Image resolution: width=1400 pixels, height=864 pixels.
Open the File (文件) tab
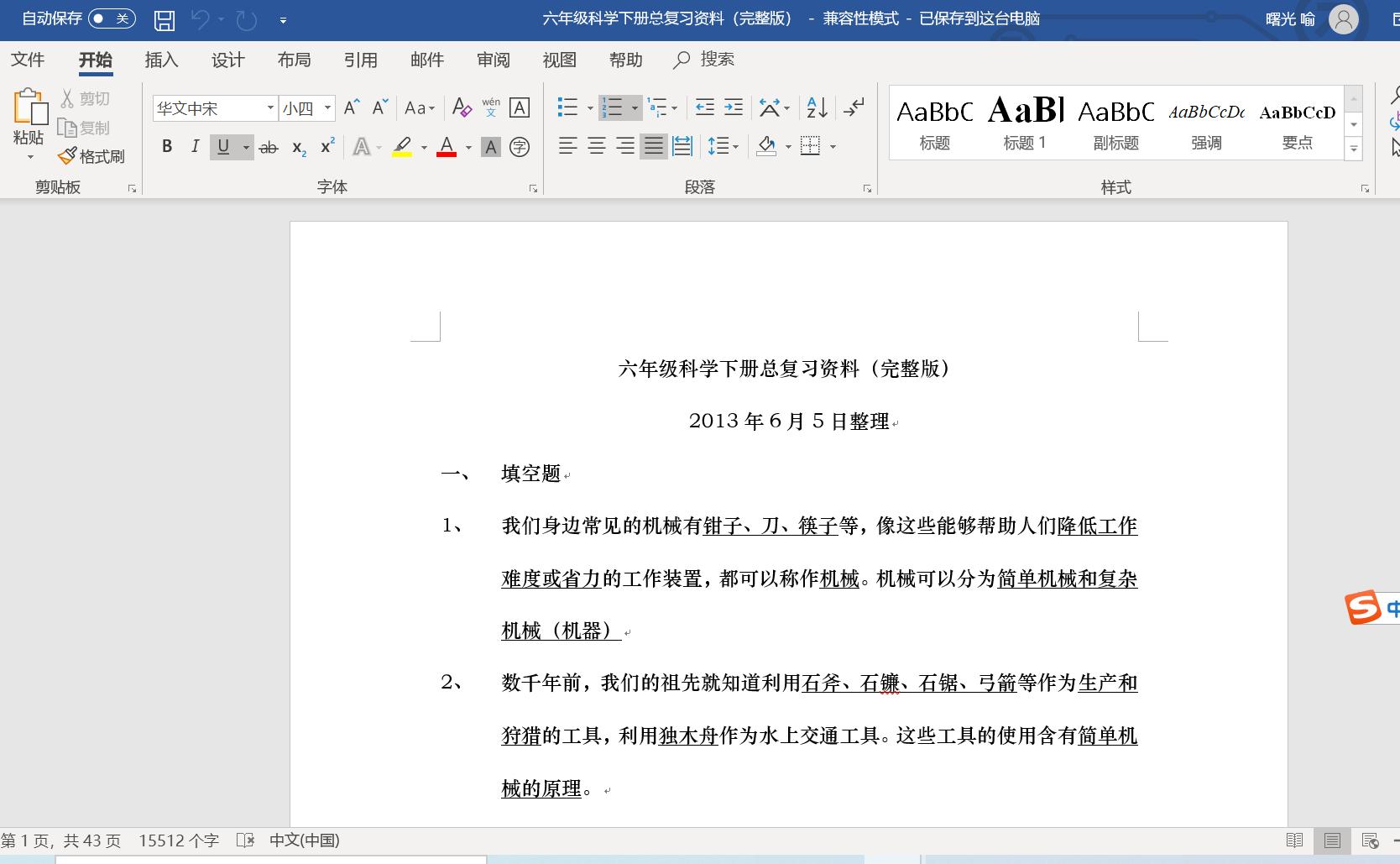pyautogui.click(x=28, y=60)
